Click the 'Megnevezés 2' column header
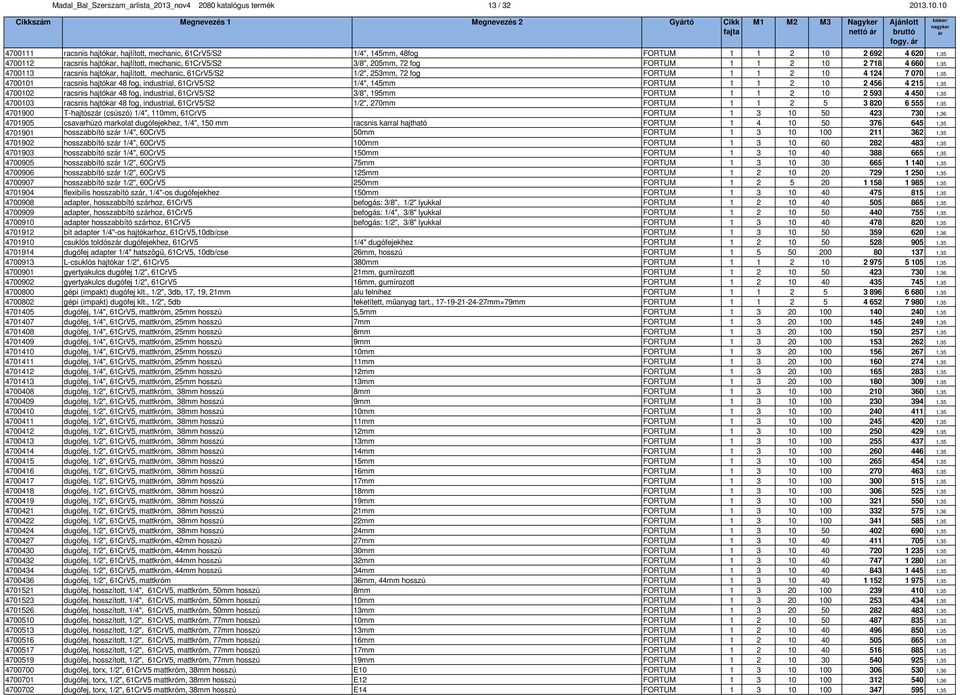 pos(497,32)
